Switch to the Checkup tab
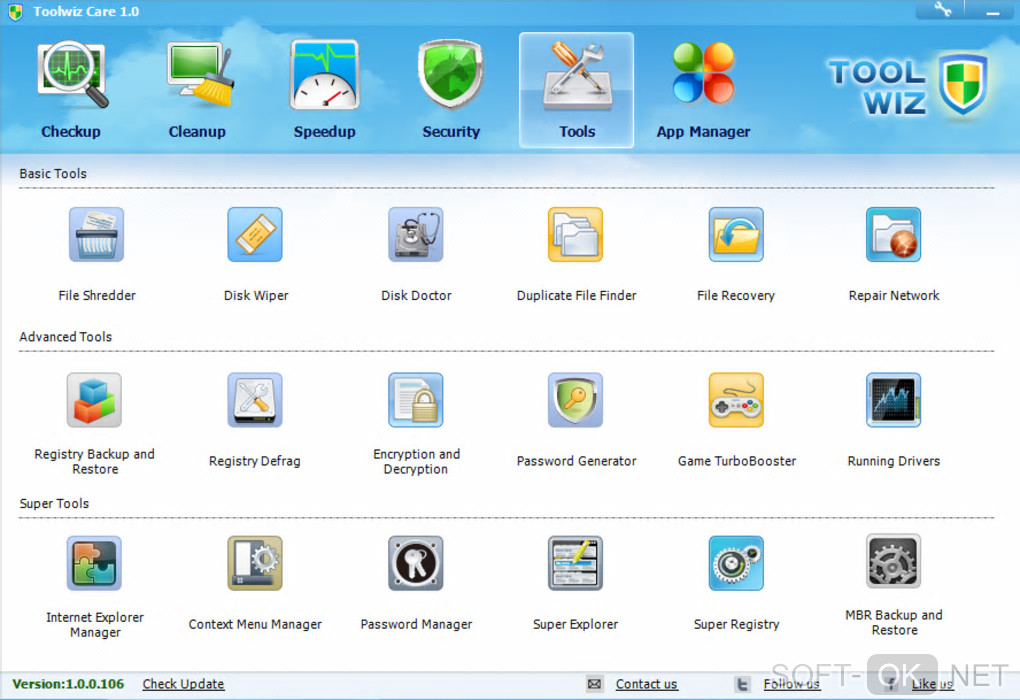 coord(71,90)
